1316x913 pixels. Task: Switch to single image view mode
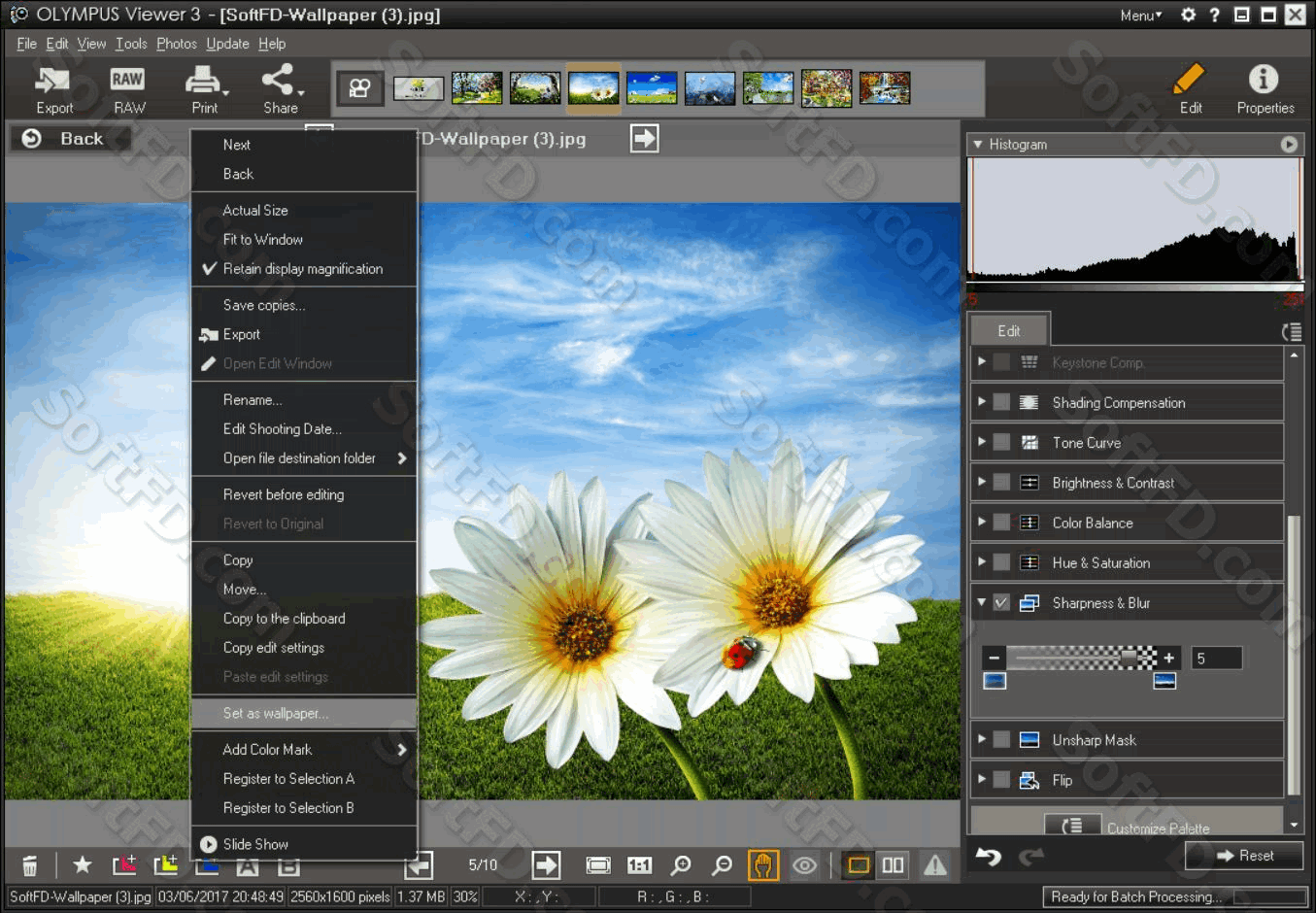pos(859,864)
